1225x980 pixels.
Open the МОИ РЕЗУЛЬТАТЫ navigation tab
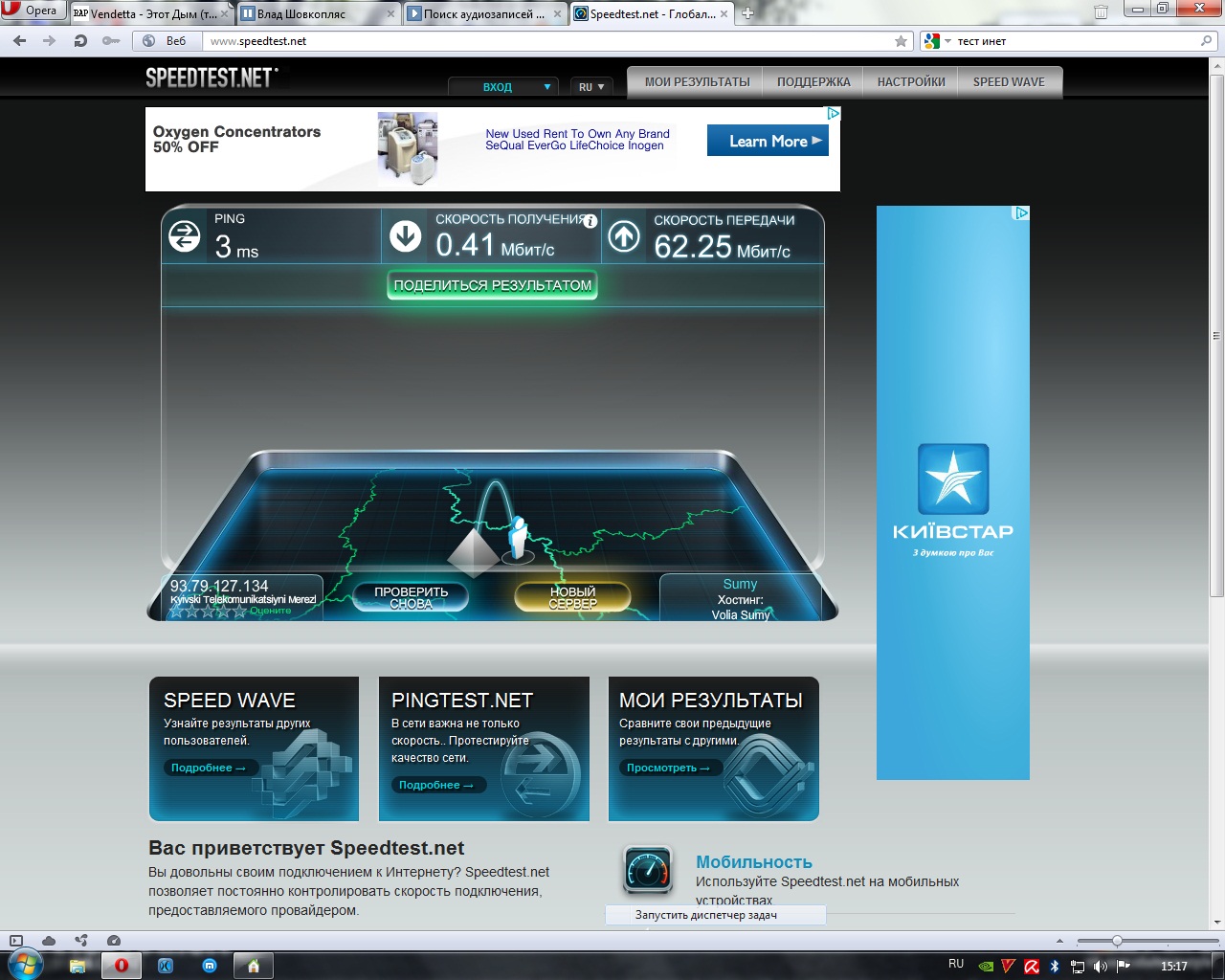tap(697, 82)
